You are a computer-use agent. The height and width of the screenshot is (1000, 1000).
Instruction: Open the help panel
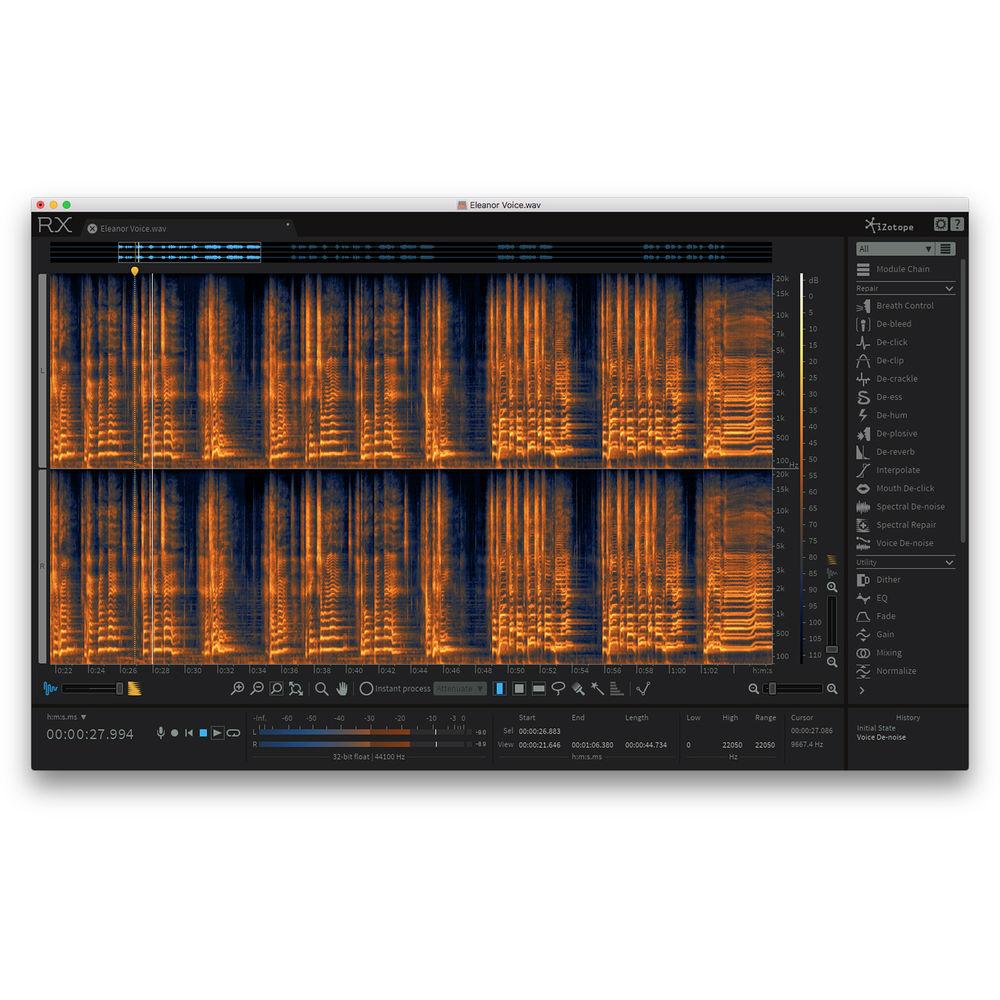956,226
